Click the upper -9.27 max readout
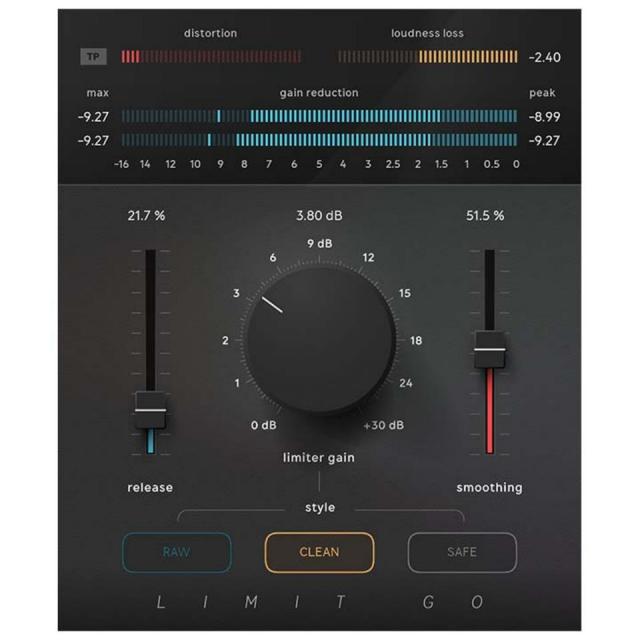Image resolution: width=640 pixels, height=640 pixels. coord(93,117)
